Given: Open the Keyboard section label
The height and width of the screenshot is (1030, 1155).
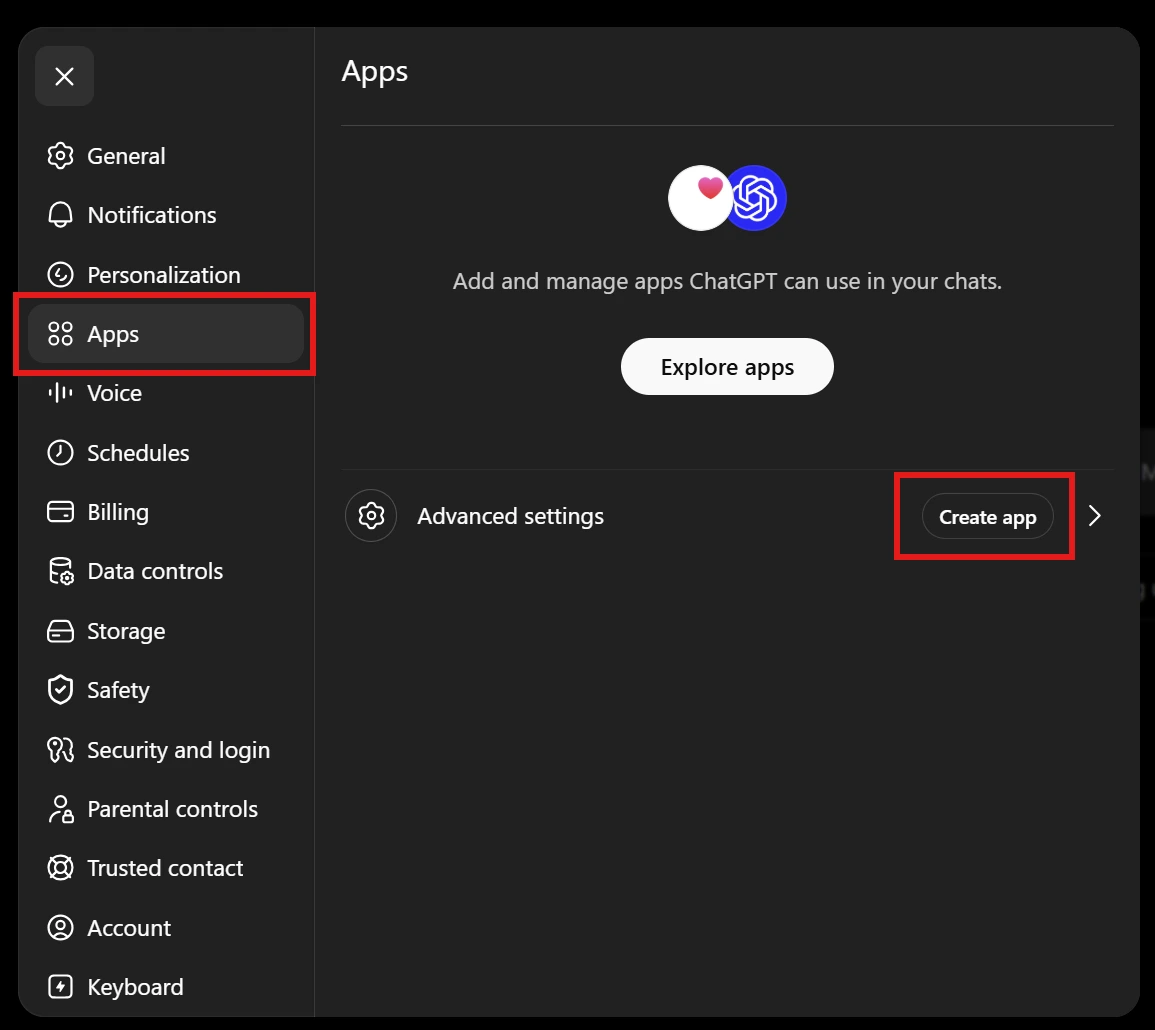Looking at the screenshot, I should click(x=135, y=987).
